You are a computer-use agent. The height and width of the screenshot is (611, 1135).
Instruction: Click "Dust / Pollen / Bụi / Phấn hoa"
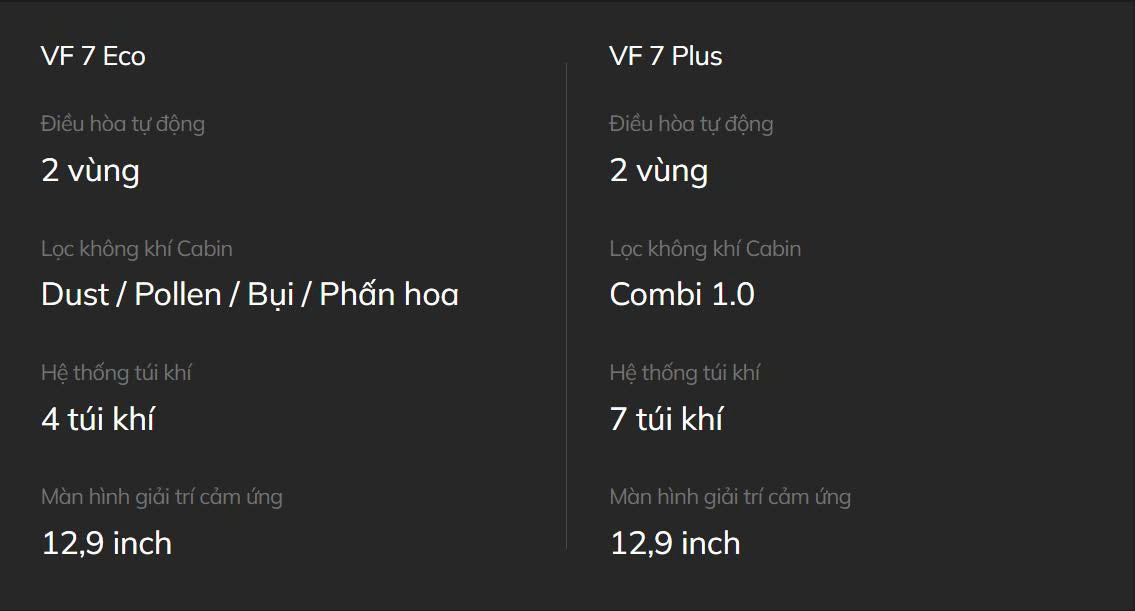[250, 295]
